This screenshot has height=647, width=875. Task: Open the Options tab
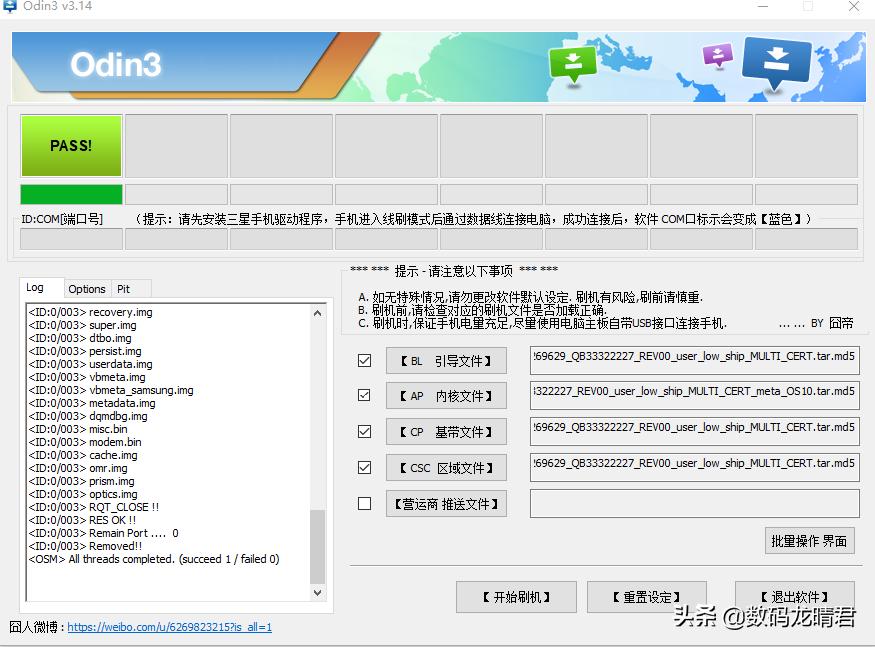(87, 289)
